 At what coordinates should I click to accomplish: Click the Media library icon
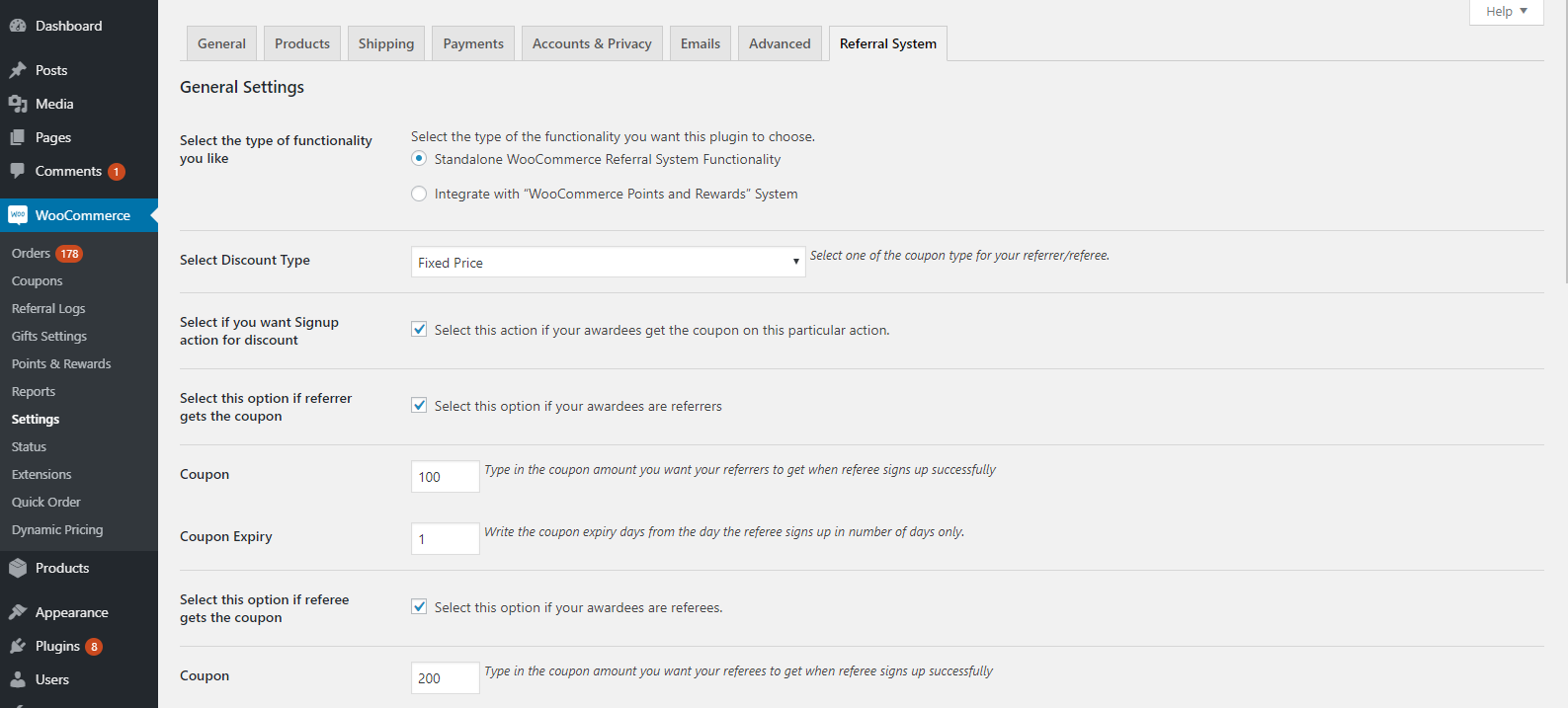point(18,104)
